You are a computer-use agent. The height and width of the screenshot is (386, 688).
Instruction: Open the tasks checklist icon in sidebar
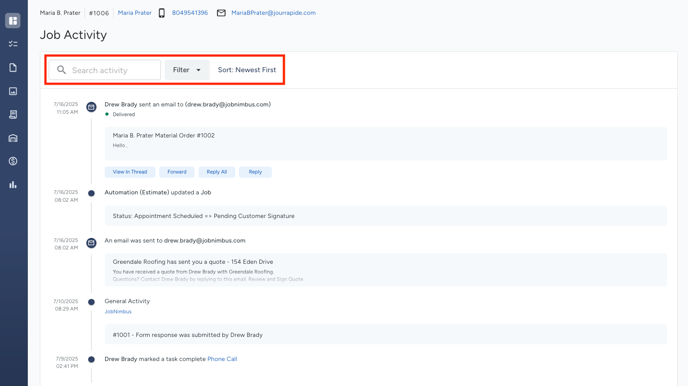[x=13, y=44]
